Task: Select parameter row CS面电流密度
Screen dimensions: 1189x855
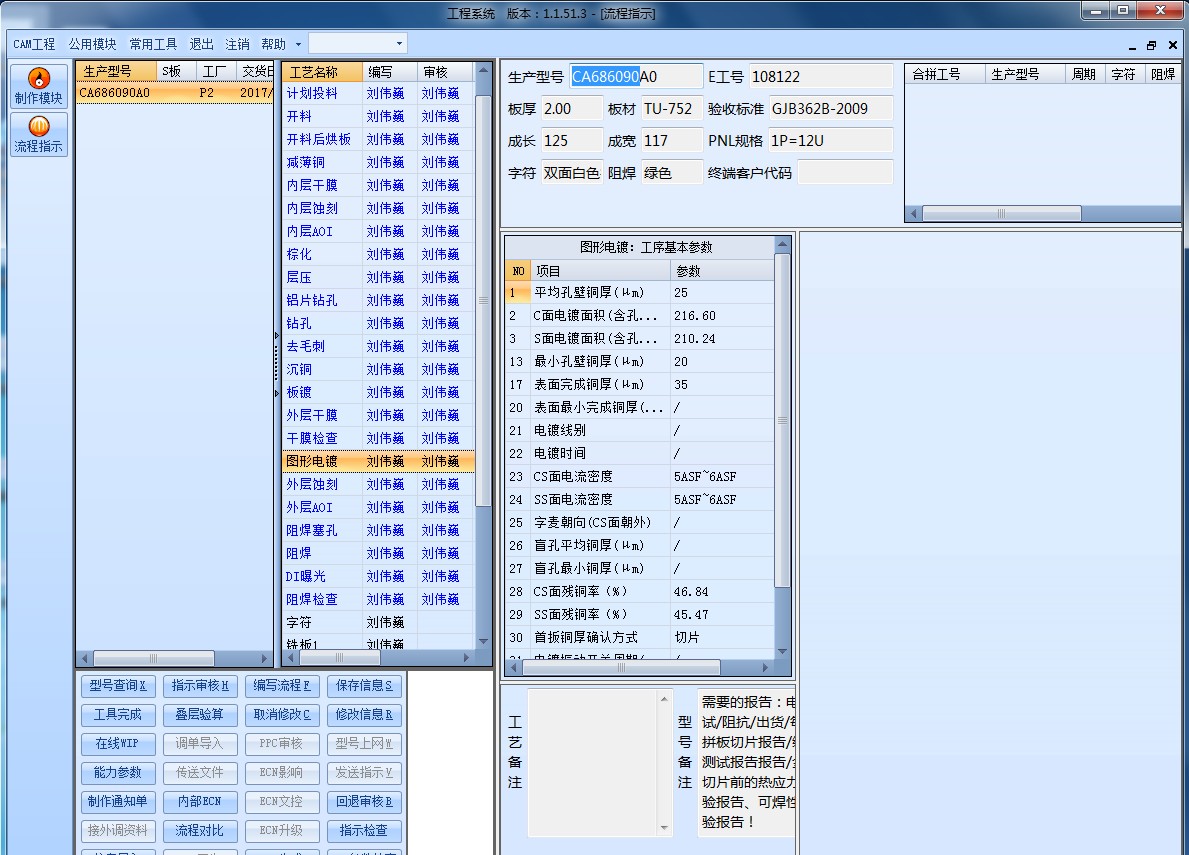Action: pos(639,477)
